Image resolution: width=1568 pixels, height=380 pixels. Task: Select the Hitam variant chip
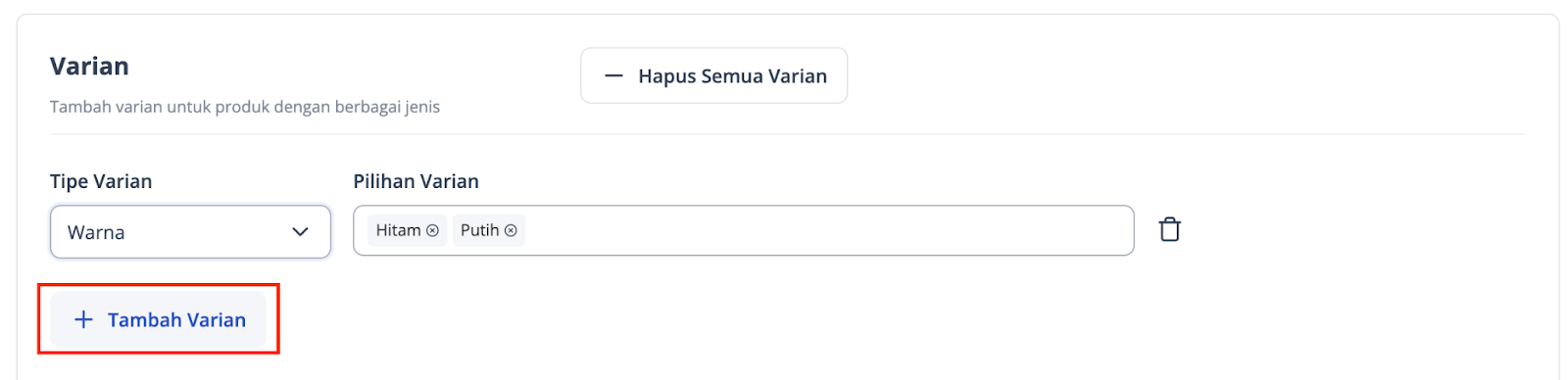pos(407,230)
